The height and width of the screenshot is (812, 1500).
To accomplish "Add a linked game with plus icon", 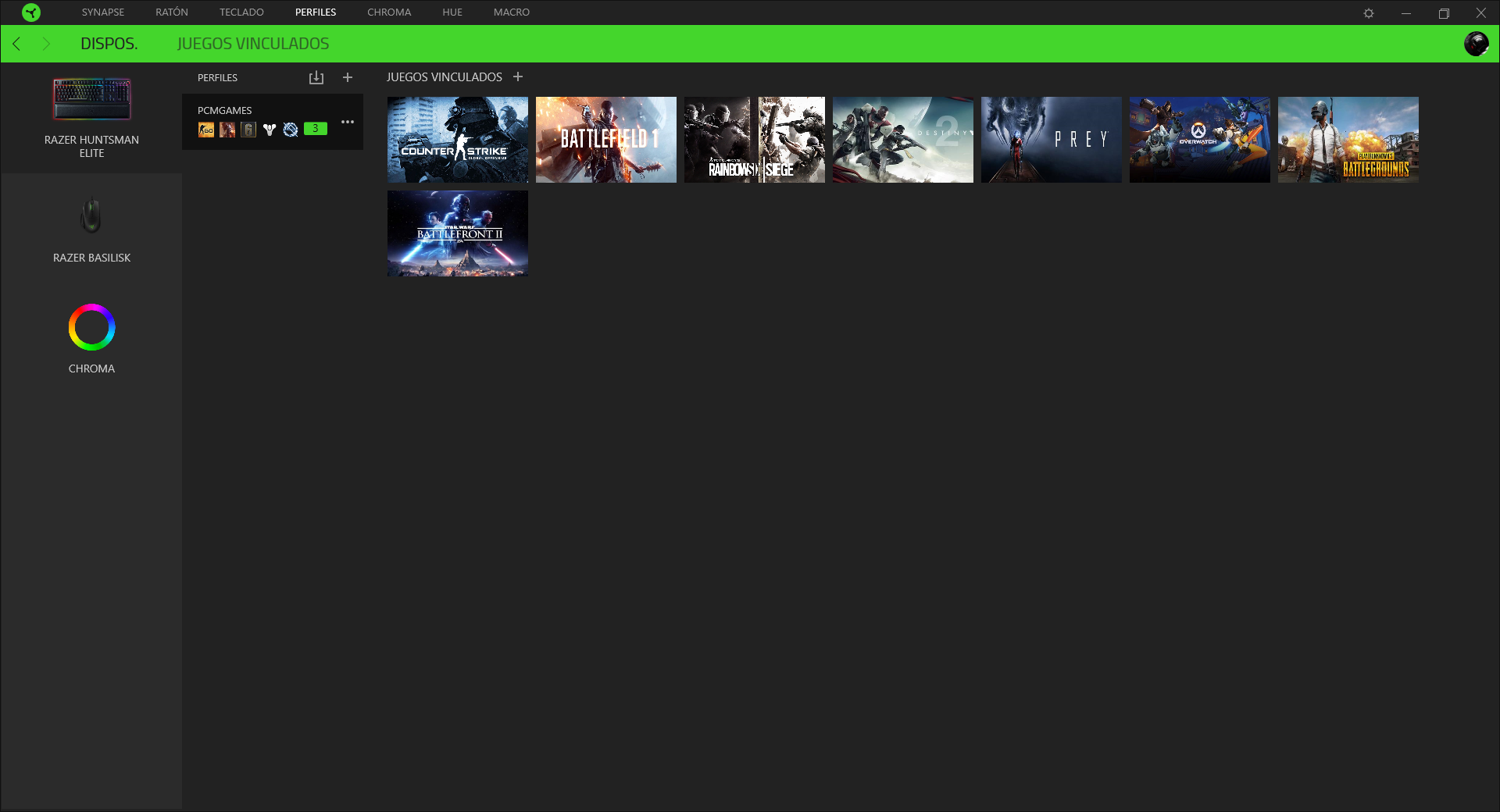I will (518, 77).
